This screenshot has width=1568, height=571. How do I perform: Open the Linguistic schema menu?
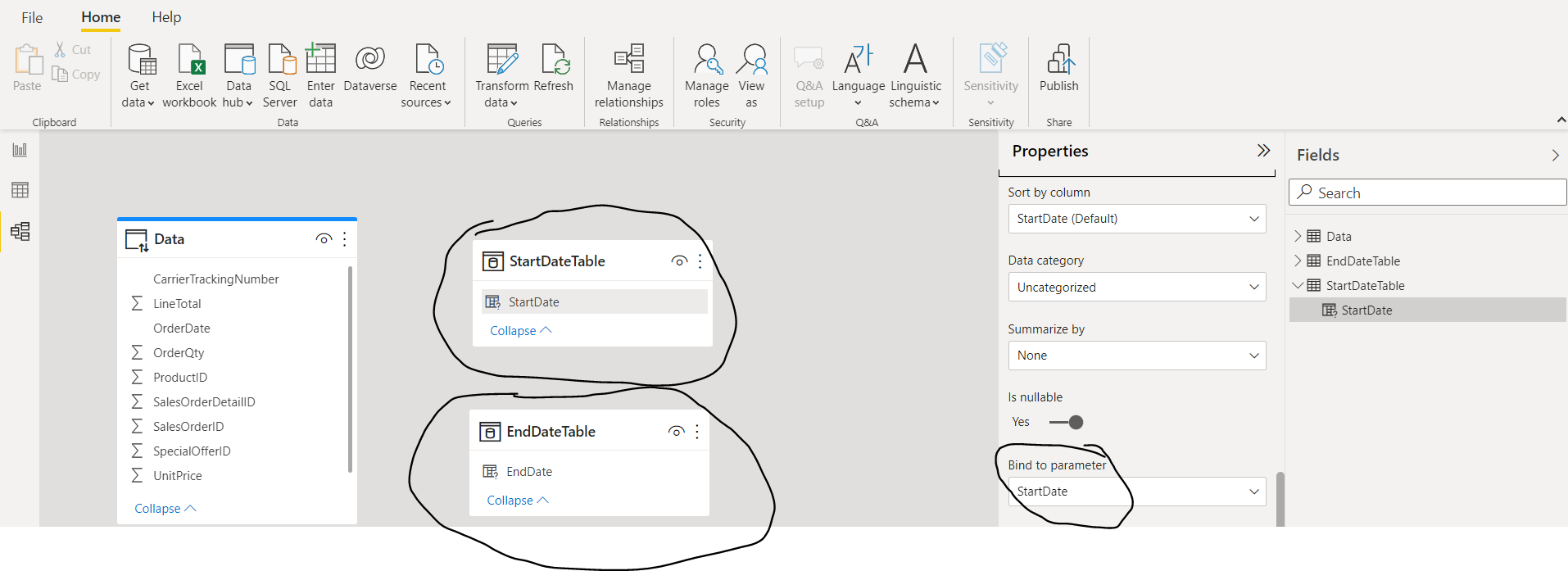point(915,76)
